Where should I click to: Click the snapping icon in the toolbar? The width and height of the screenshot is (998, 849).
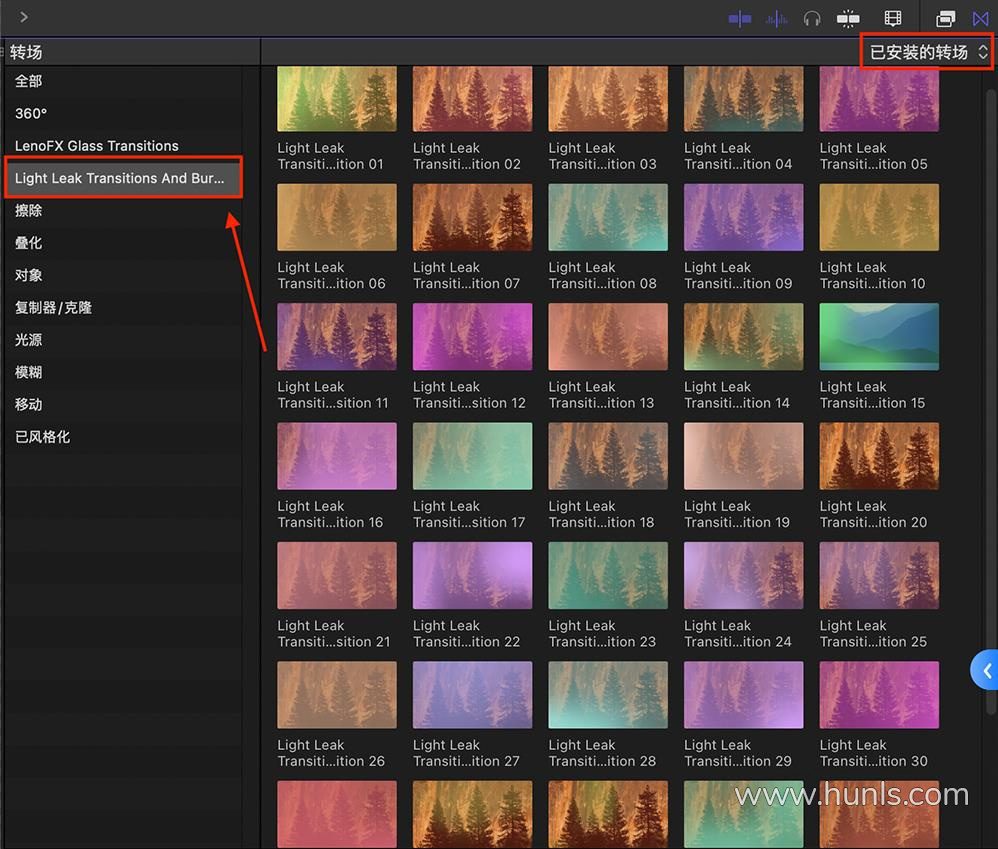848,18
